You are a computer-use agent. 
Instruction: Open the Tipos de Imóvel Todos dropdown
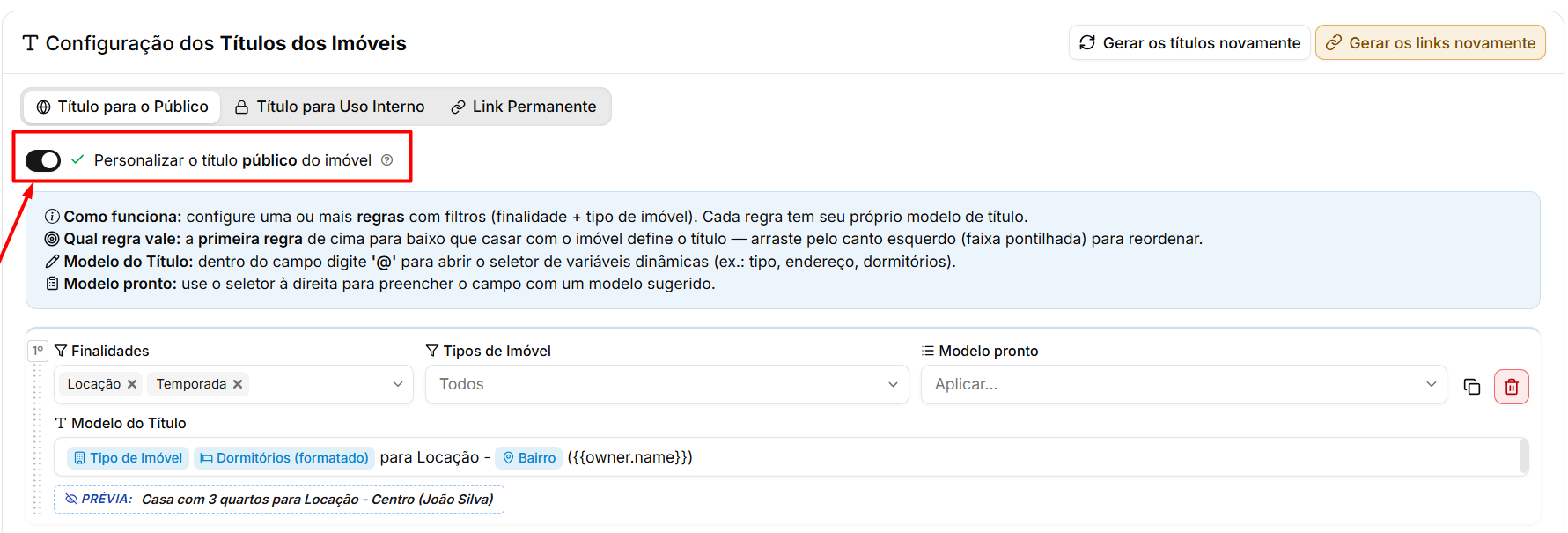[666, 384]
